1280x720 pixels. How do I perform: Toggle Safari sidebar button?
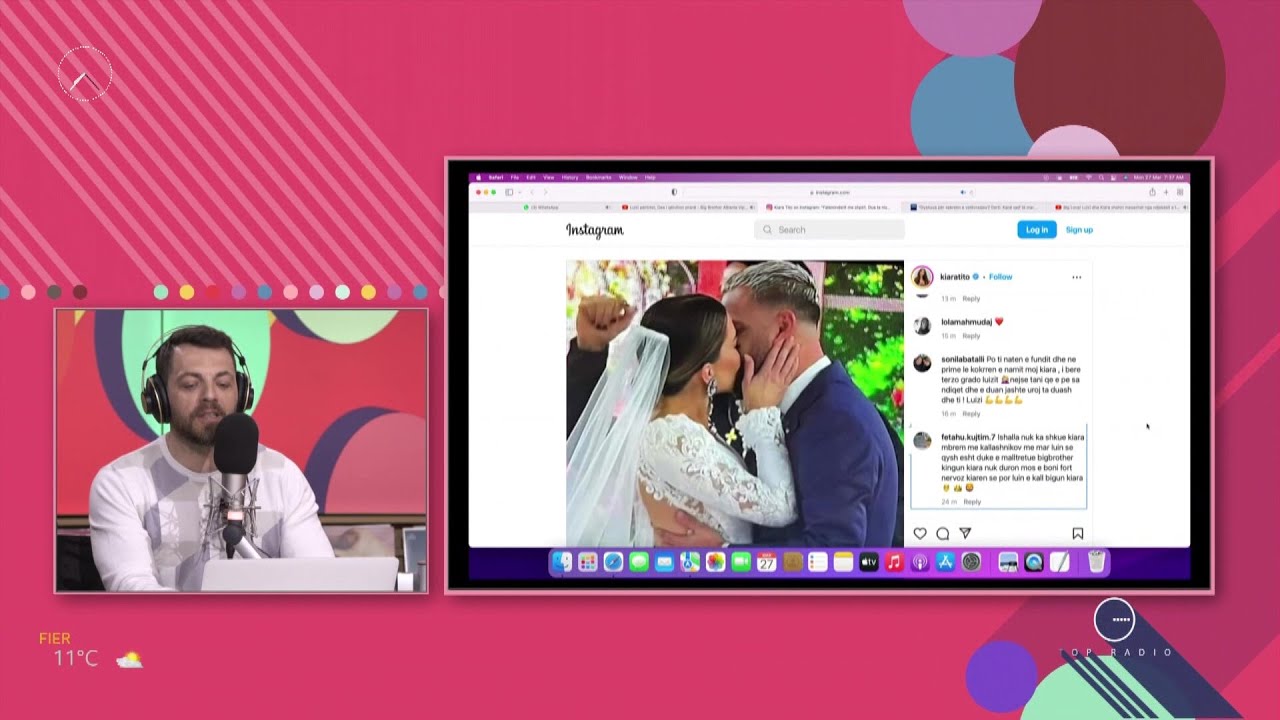(x=509, y=192)
